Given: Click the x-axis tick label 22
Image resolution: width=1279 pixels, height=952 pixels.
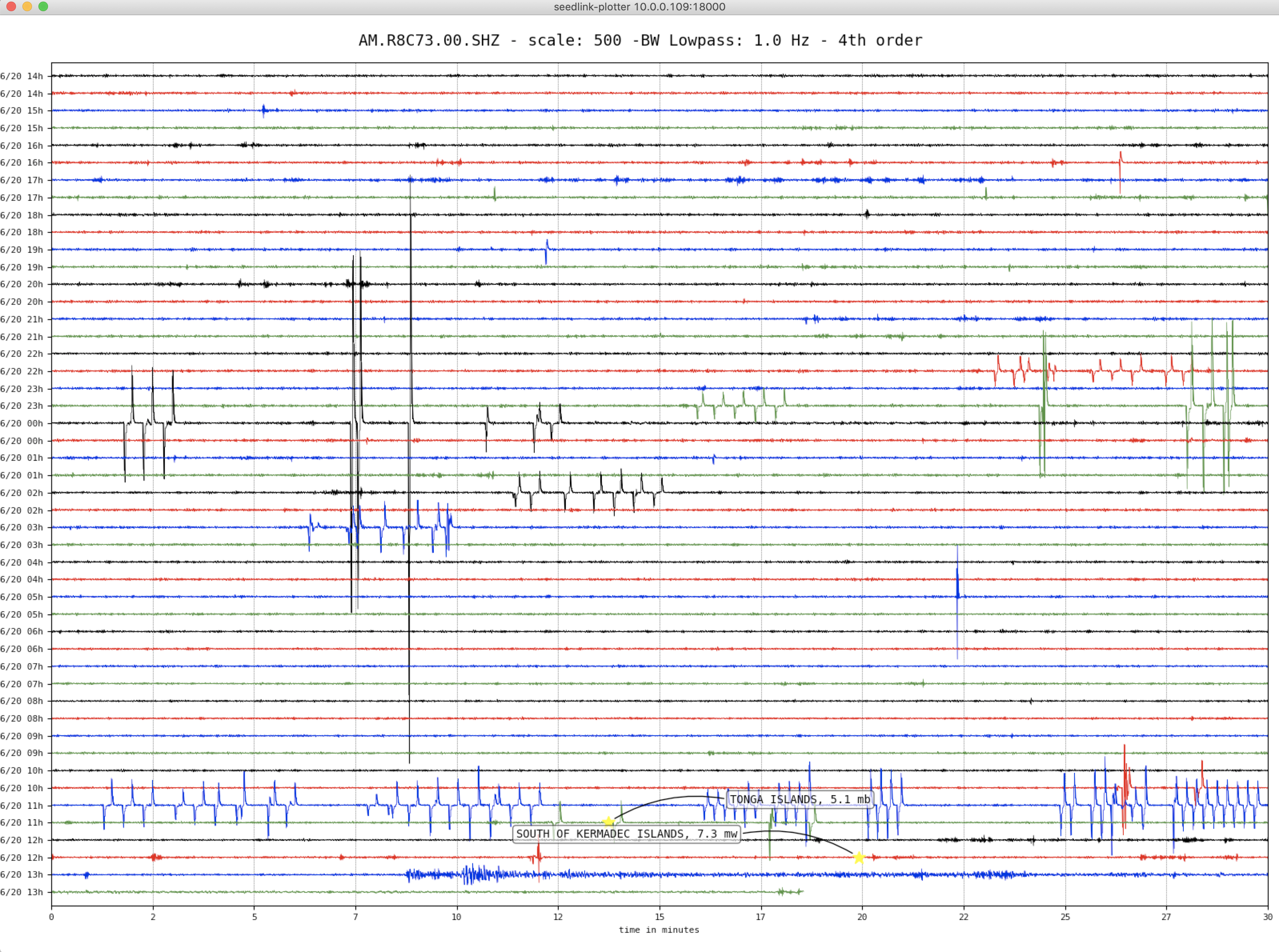Looking at the screenshot, I should pyautogui.click(x=964, y=917).
